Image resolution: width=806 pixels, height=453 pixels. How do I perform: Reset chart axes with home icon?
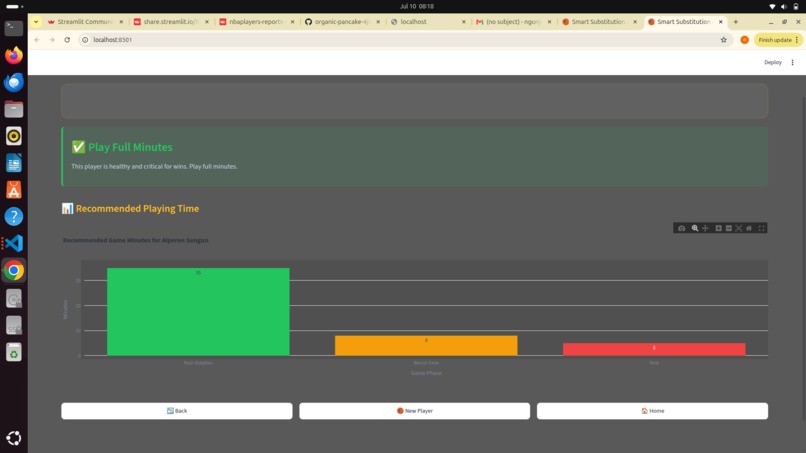click(749, 228)
